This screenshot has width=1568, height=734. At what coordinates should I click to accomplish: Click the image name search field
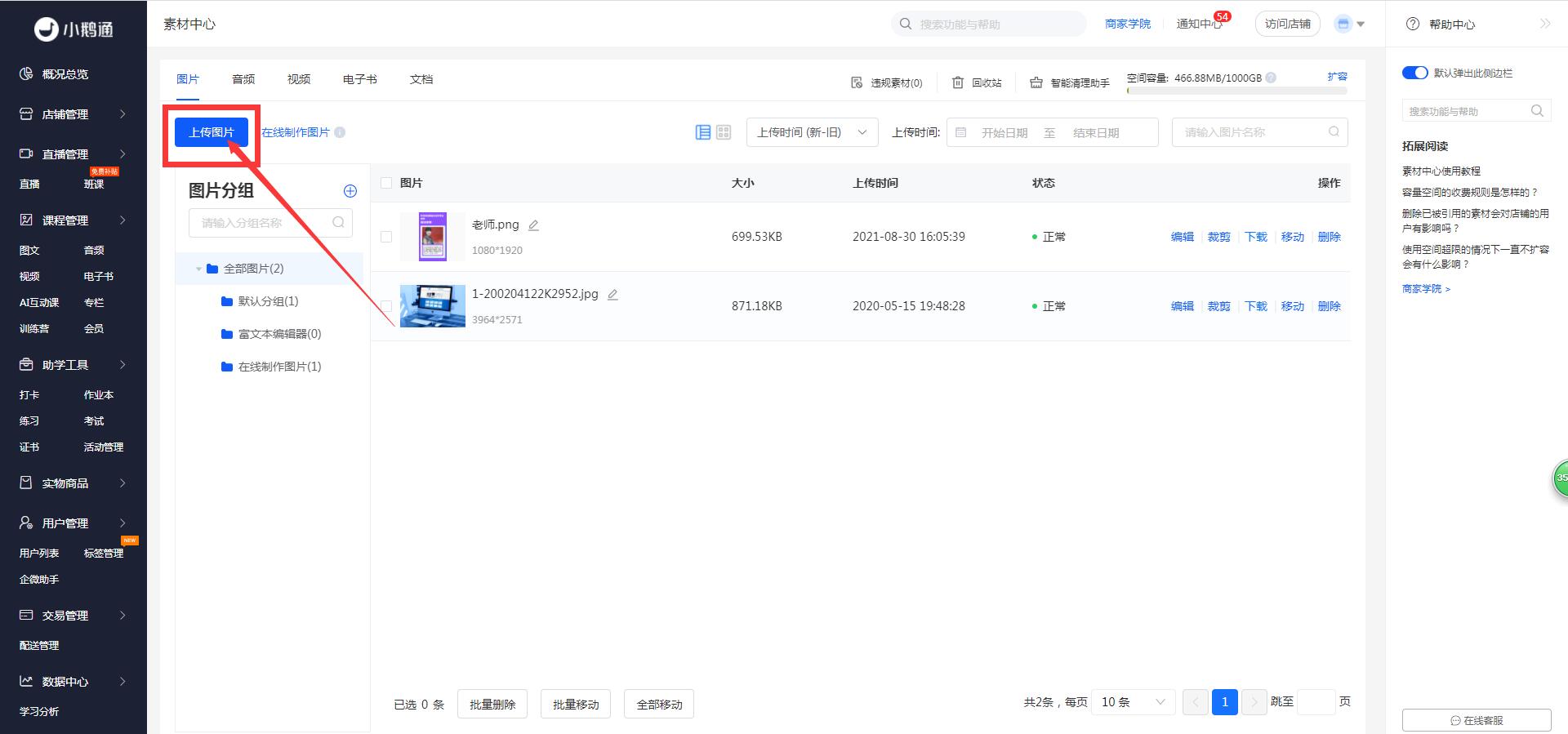[x=1254, y=132]
